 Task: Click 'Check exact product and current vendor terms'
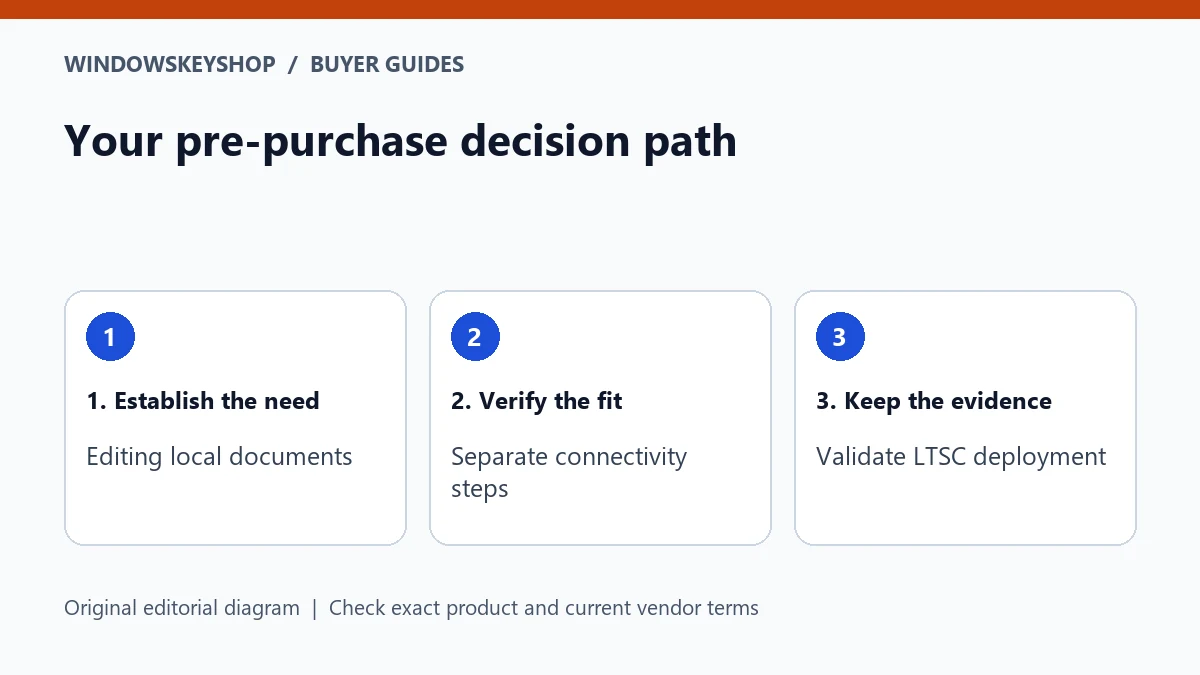click(544, 608)
